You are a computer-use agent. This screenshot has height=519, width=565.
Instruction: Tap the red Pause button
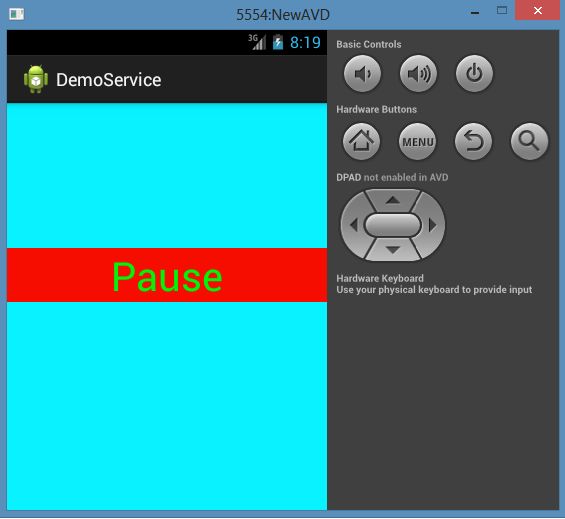tap(167, 275)
